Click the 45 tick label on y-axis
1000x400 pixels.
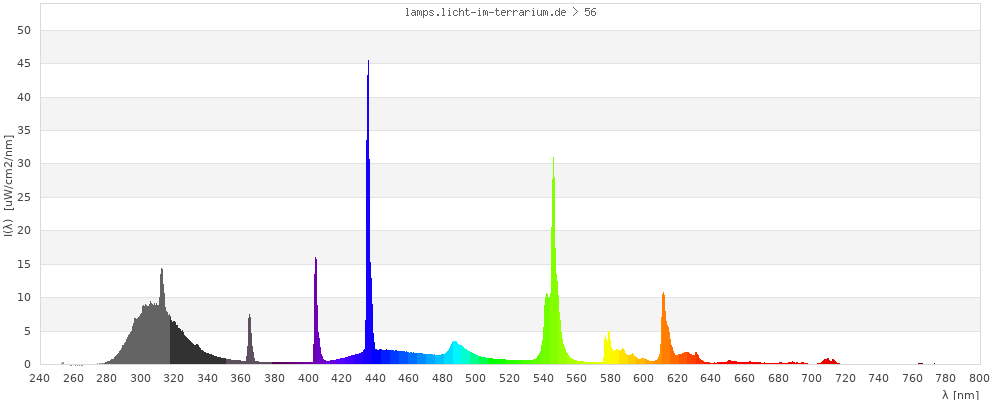coord(25,64)
